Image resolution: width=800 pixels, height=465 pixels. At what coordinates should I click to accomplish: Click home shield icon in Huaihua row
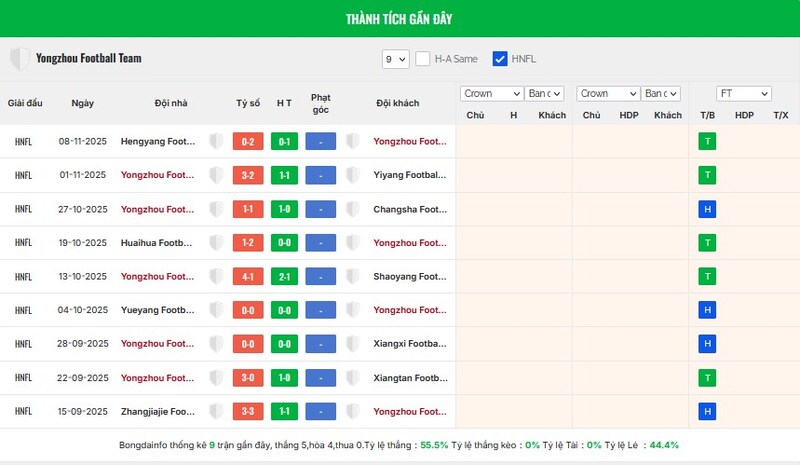point(216,243)
